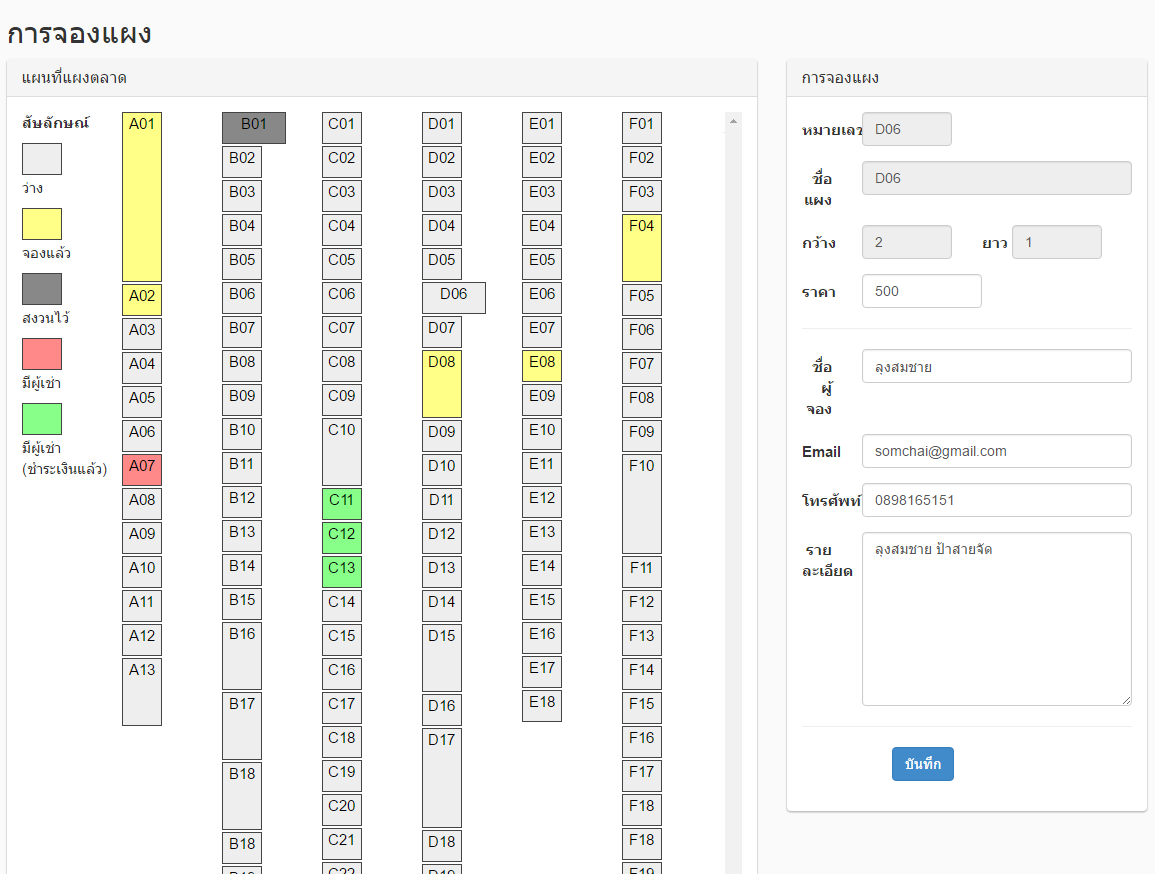Click the booked stall A01
Screen dimensions: 1155x874
tap(142, 197)
